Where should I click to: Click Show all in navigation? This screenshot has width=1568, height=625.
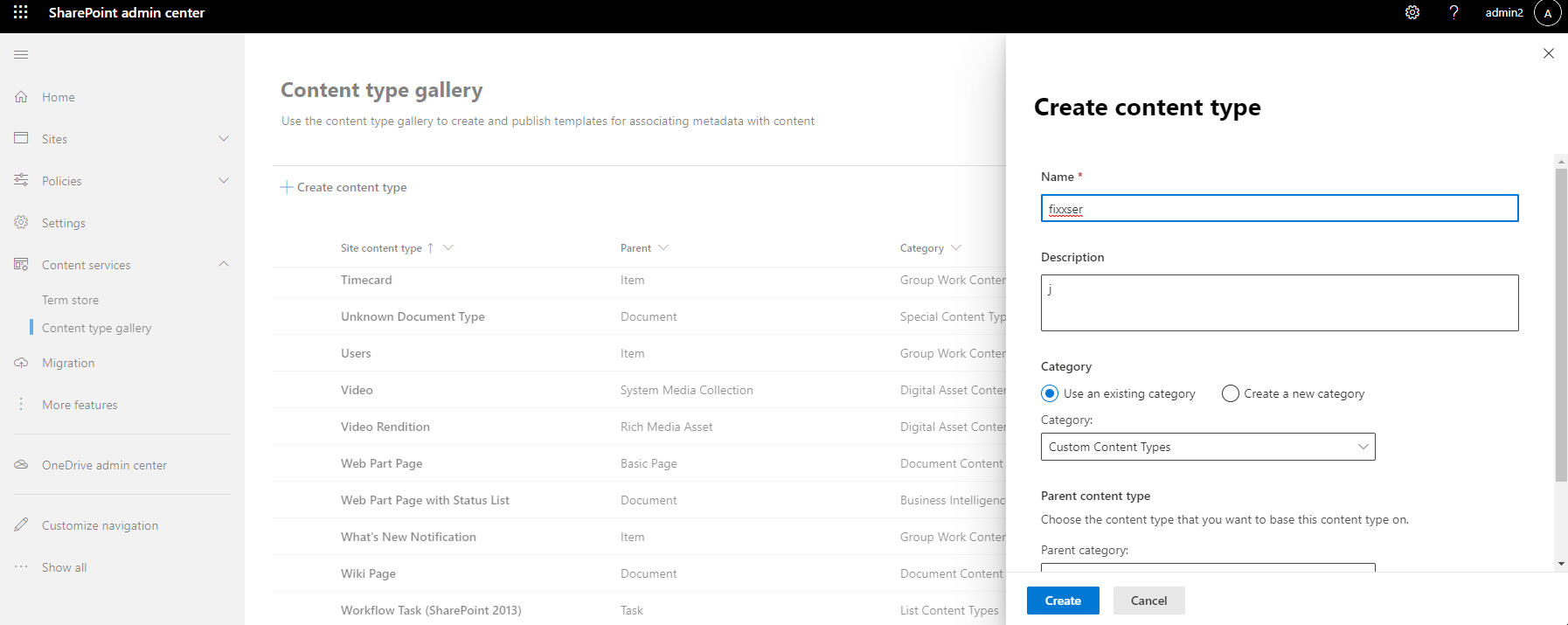pos(64,567)
